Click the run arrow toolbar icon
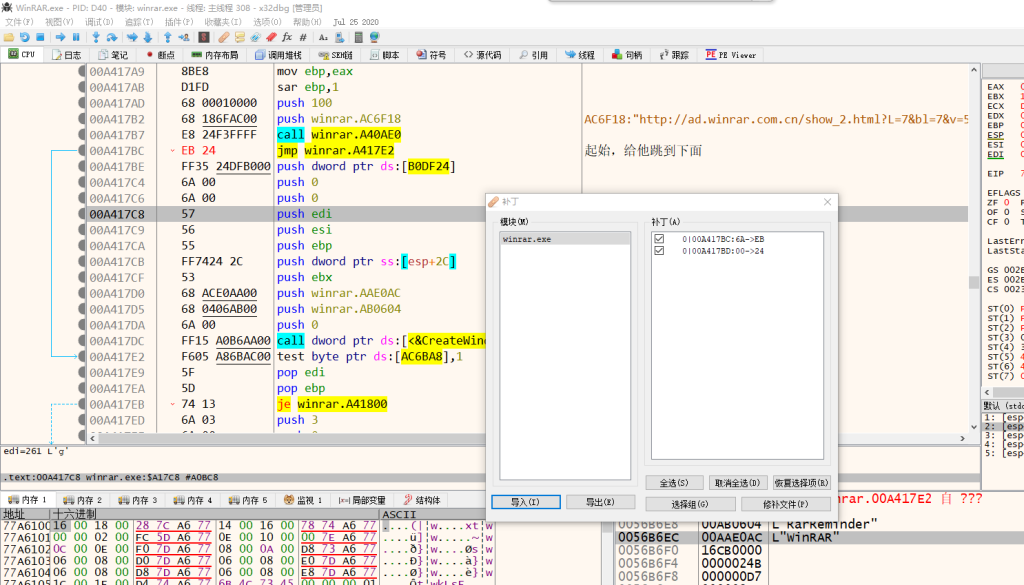The height and width of the screenshot is (585, 1024). point(61,37)
